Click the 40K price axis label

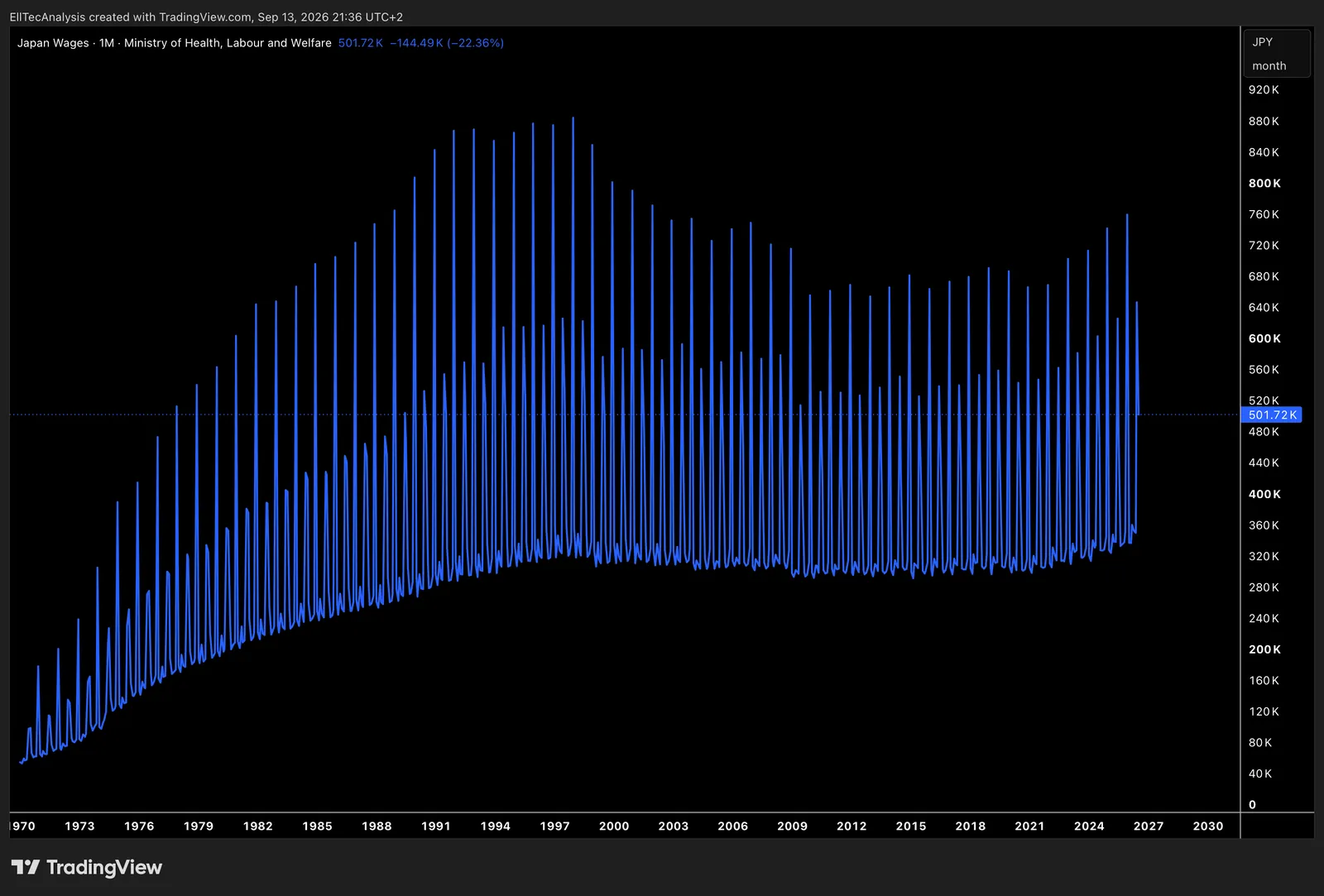click(x=1260, y=774)
